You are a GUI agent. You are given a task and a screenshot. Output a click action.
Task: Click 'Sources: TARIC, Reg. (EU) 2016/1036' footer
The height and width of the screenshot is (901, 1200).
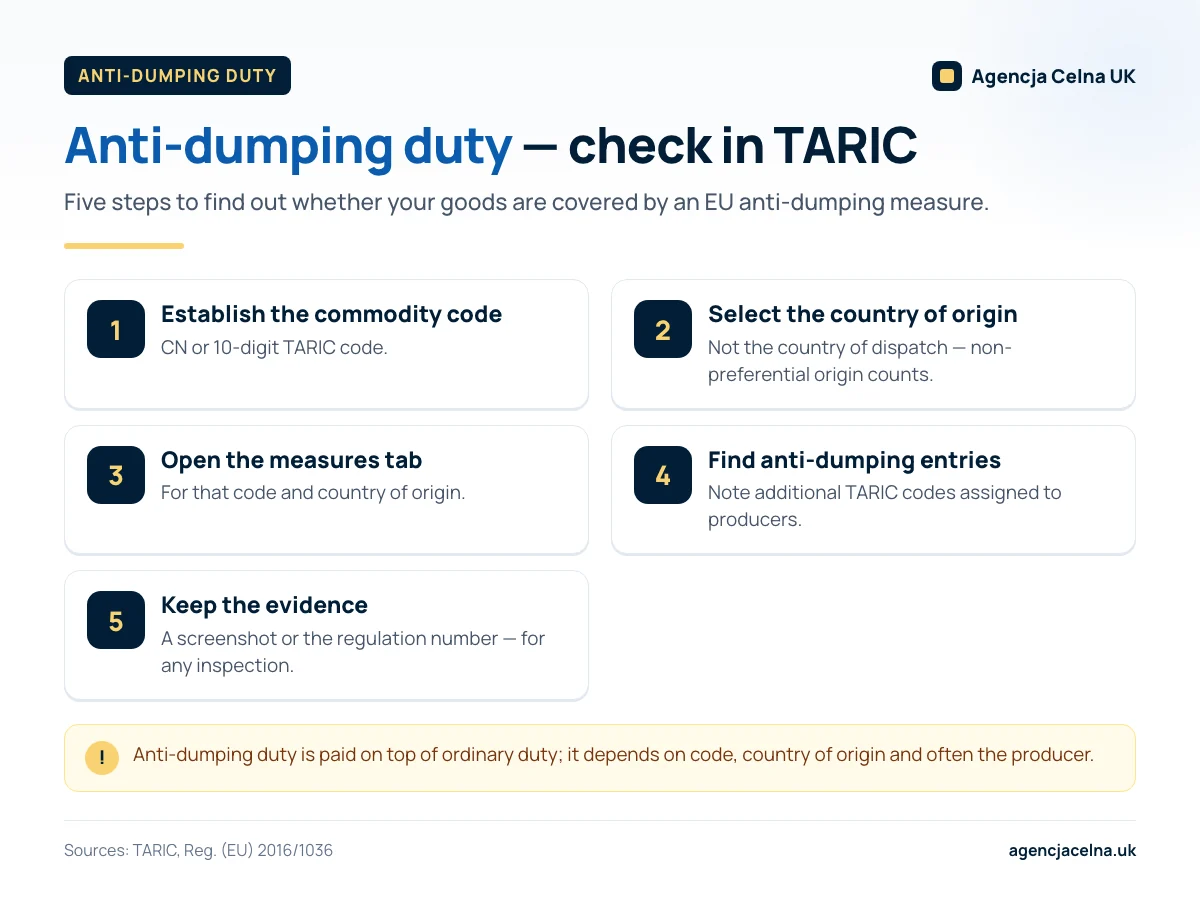click(198, 851)
